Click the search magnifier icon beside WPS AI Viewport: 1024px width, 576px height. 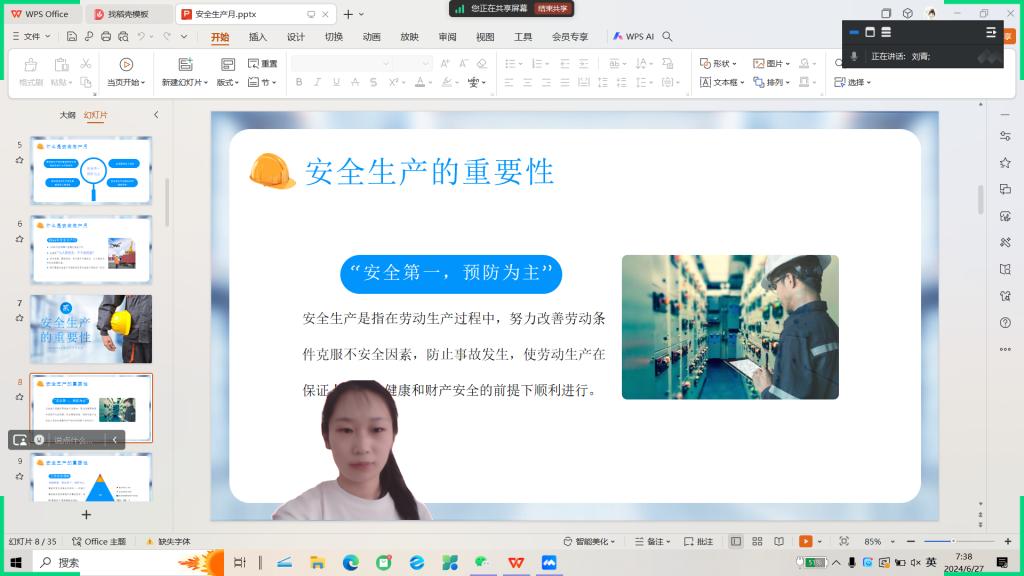(x=667, y=36)
